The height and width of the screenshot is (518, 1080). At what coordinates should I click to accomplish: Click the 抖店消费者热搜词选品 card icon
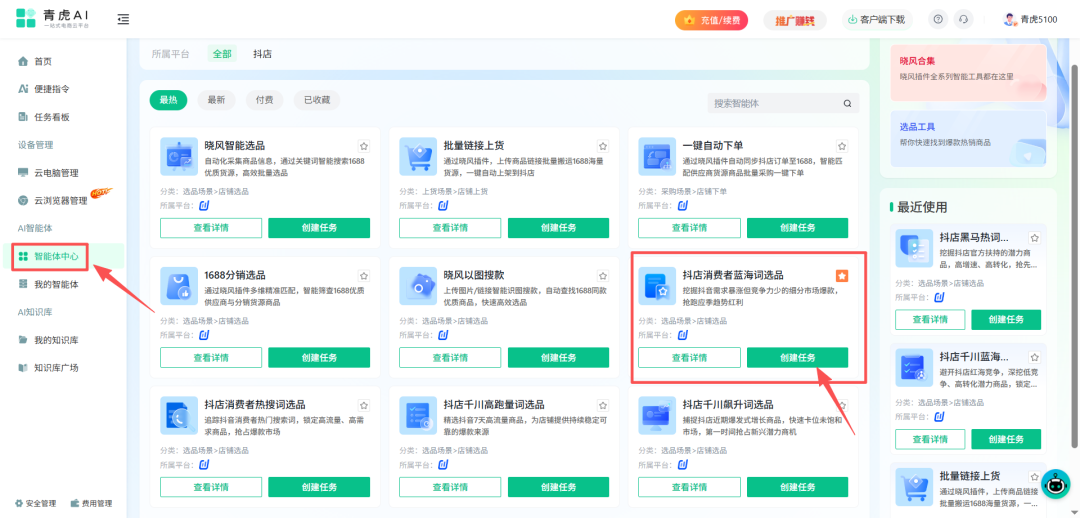[x=179, y=415]
